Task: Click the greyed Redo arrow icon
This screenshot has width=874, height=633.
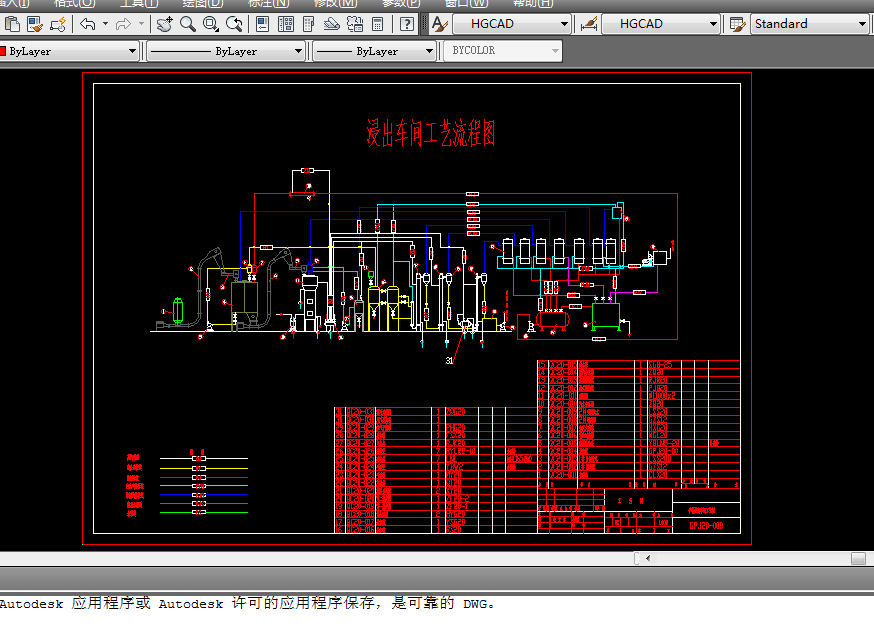Action: coord(123,24)
